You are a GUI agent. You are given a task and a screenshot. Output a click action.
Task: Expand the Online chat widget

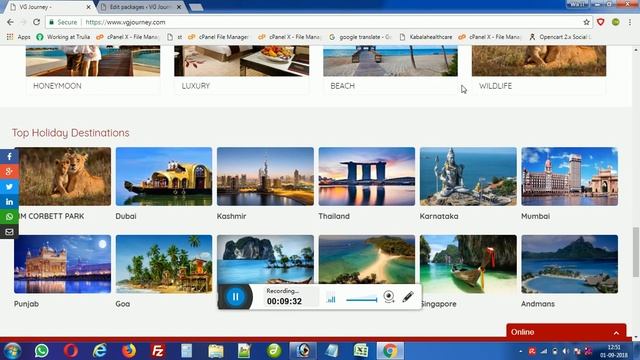(x=566, y=332)
